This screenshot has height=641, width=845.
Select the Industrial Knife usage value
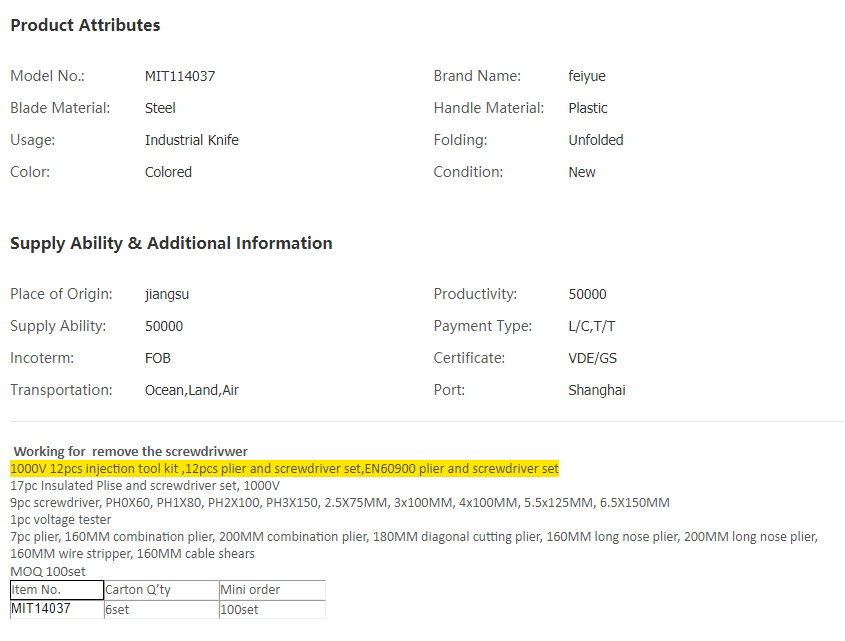[192, 140]
